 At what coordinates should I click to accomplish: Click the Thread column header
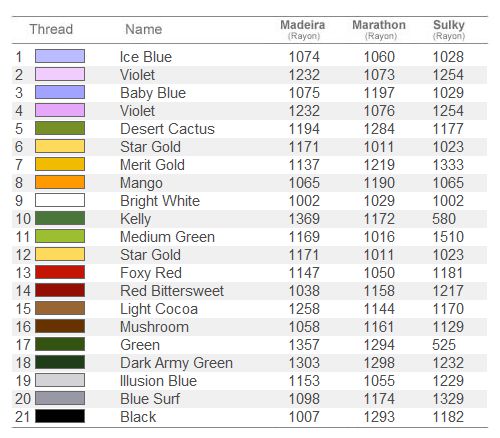point(51,29)
